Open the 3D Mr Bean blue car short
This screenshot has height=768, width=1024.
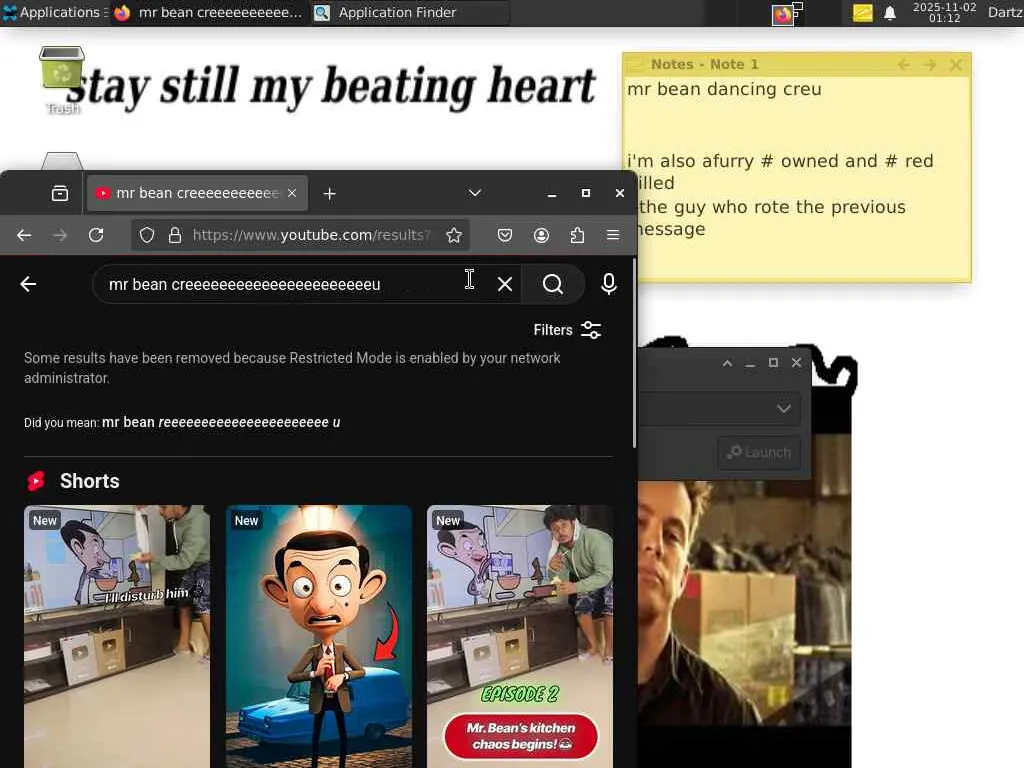click(319, 637)
